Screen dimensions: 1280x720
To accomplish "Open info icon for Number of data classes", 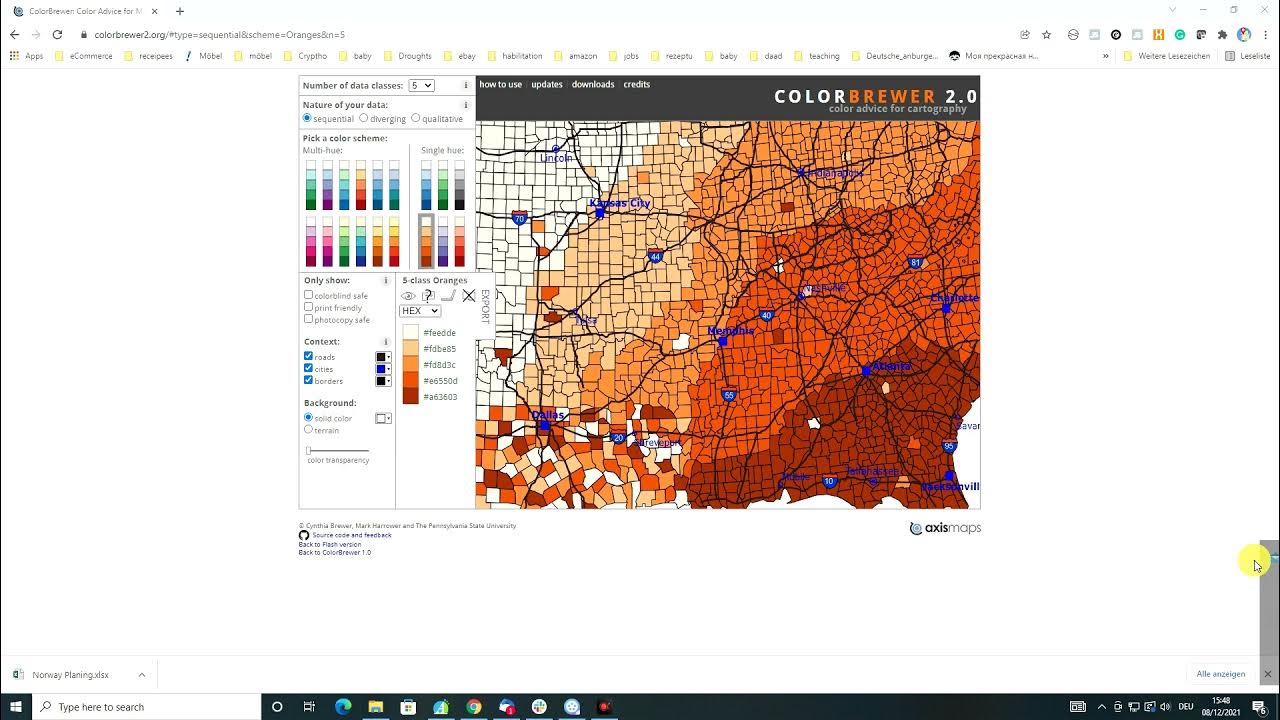I will (466, 86).
